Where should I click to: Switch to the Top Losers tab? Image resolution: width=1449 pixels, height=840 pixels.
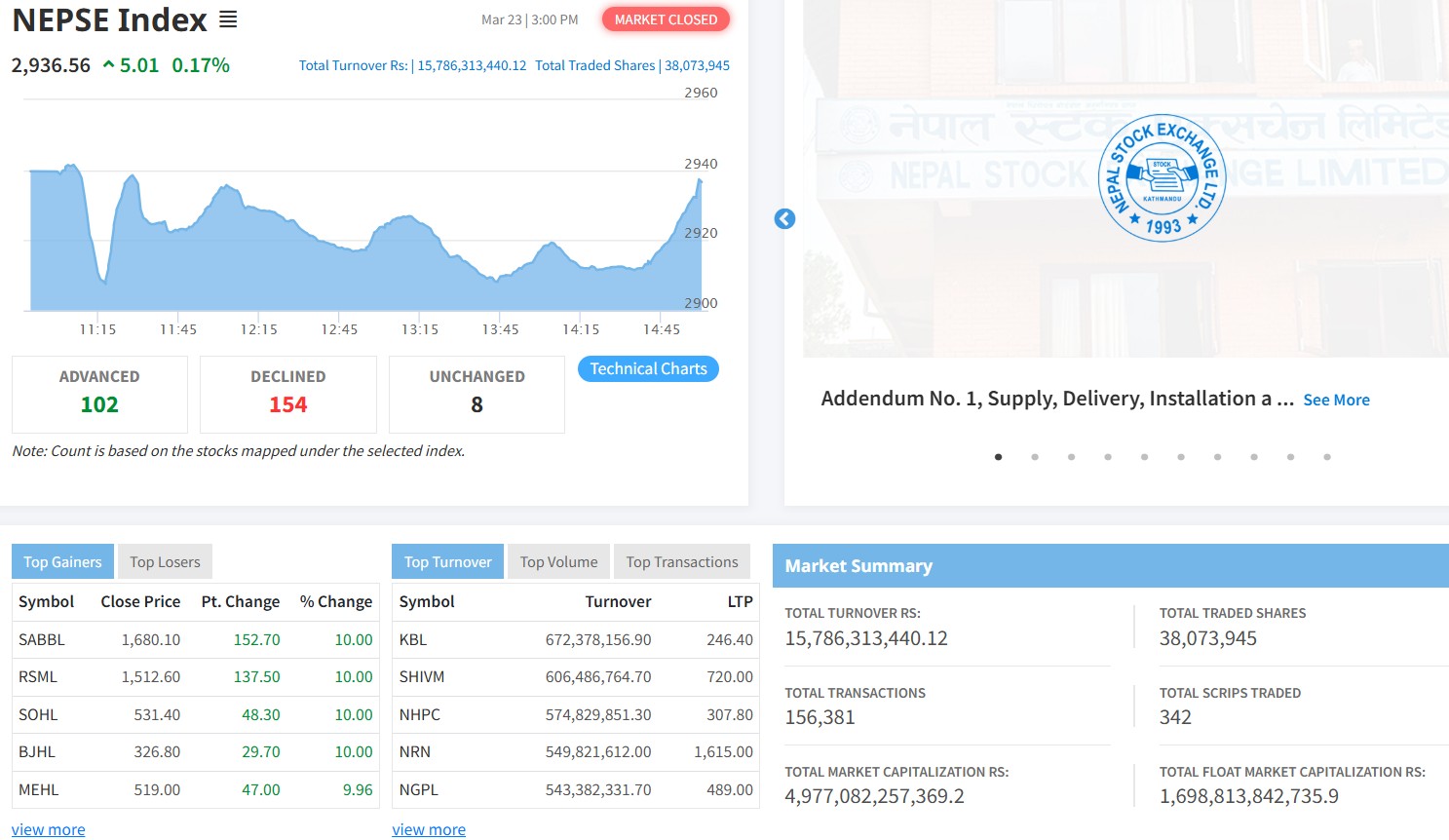tap(165, 562)
